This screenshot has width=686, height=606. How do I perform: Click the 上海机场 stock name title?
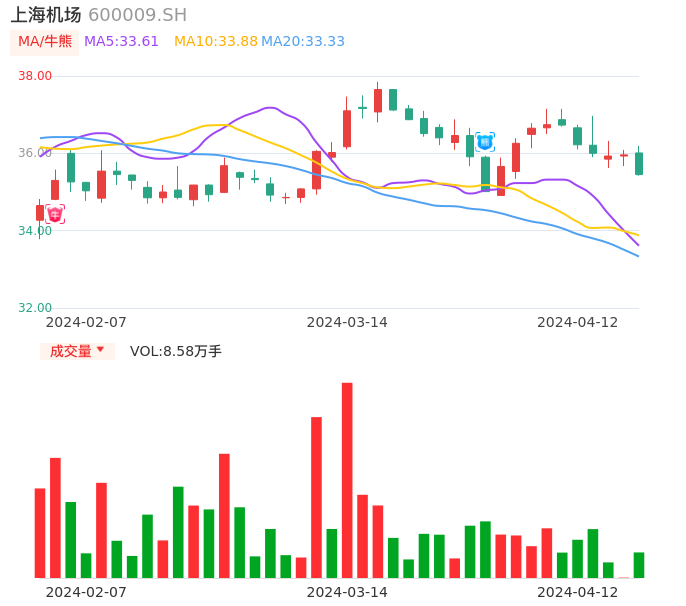[46, 15]
